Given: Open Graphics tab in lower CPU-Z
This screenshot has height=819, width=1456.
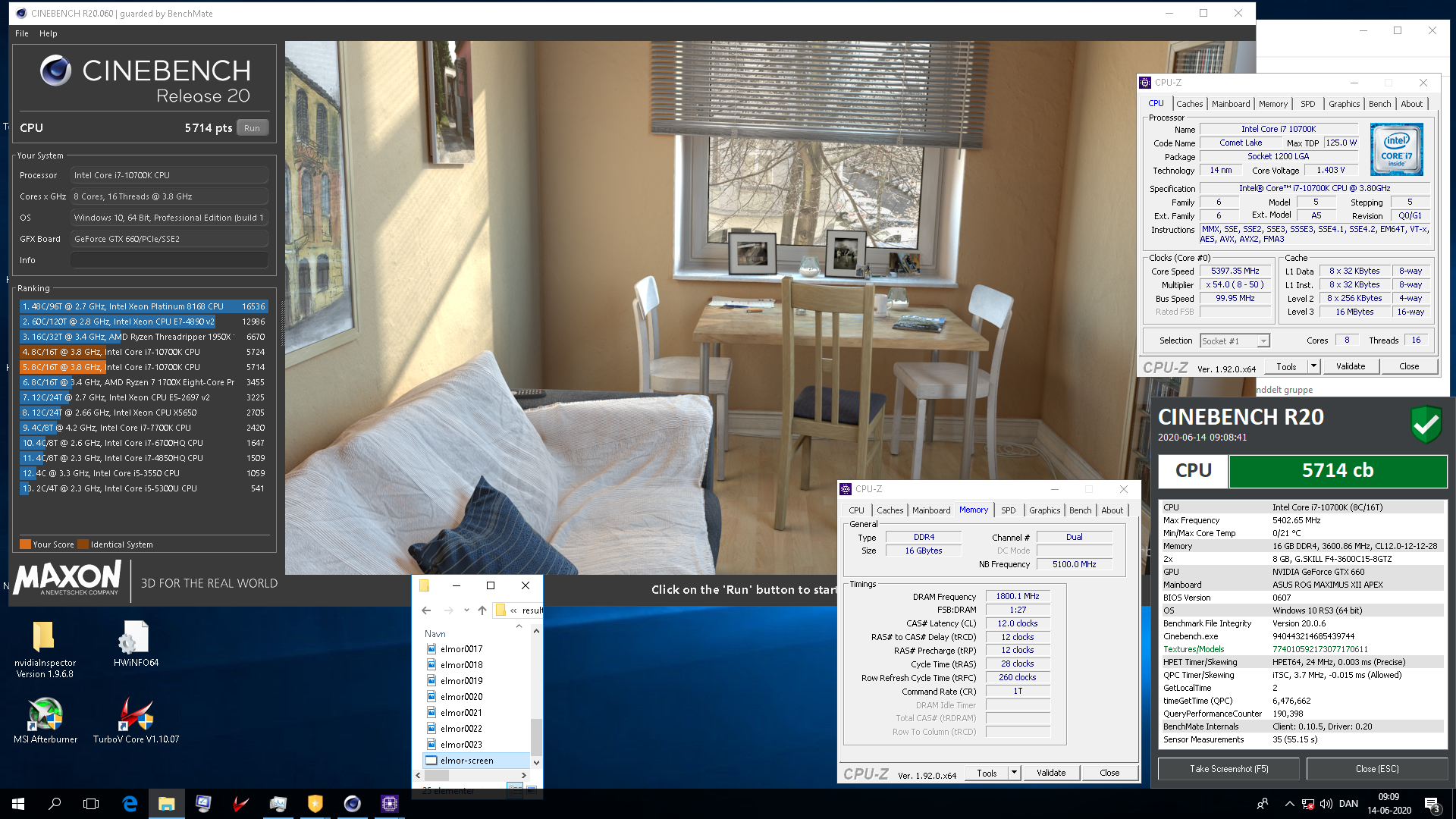Looking at the screenshot, I should [x=1044, y=510].
